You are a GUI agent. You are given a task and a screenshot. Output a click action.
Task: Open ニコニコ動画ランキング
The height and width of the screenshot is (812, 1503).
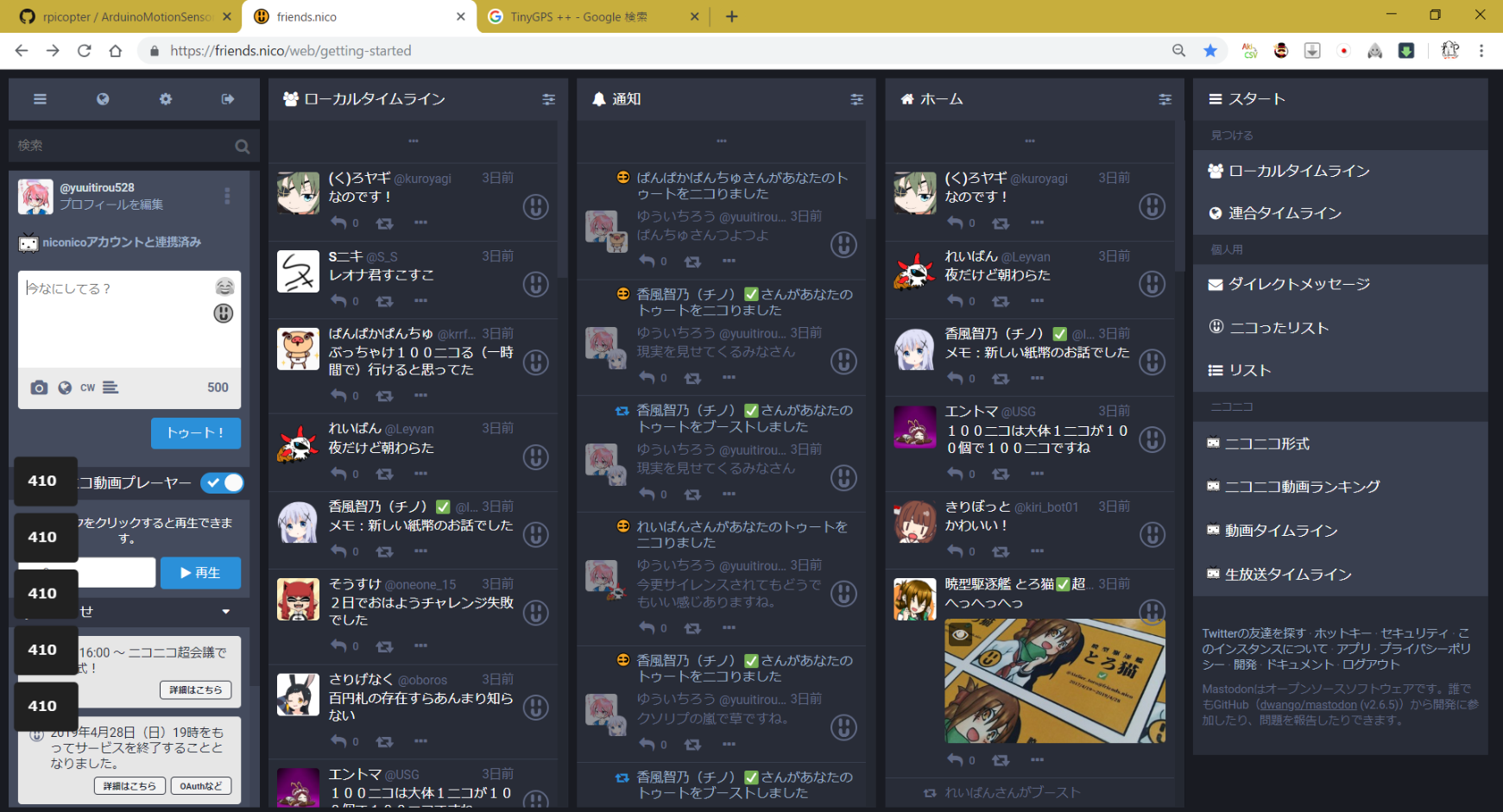(1340, 487)
